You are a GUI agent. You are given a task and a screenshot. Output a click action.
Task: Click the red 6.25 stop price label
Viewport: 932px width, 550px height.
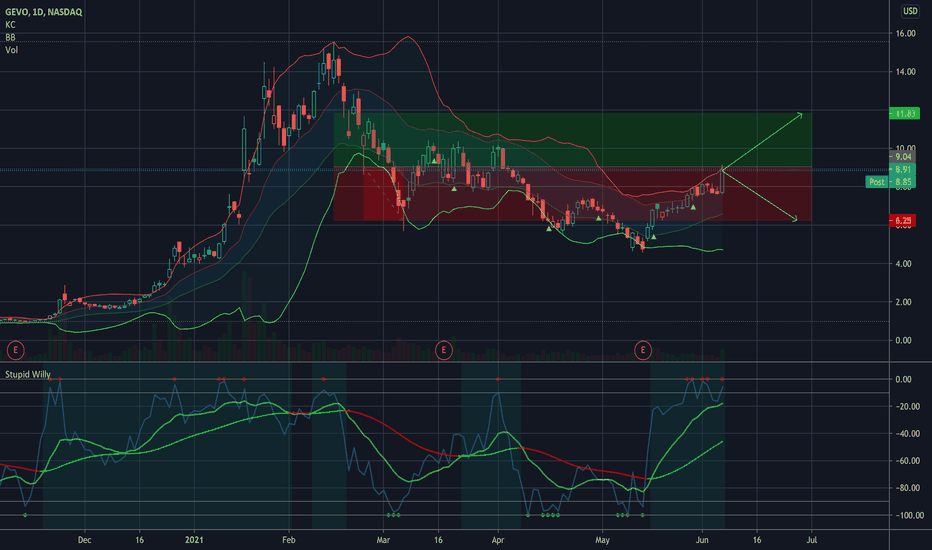(x=902, y=221)
